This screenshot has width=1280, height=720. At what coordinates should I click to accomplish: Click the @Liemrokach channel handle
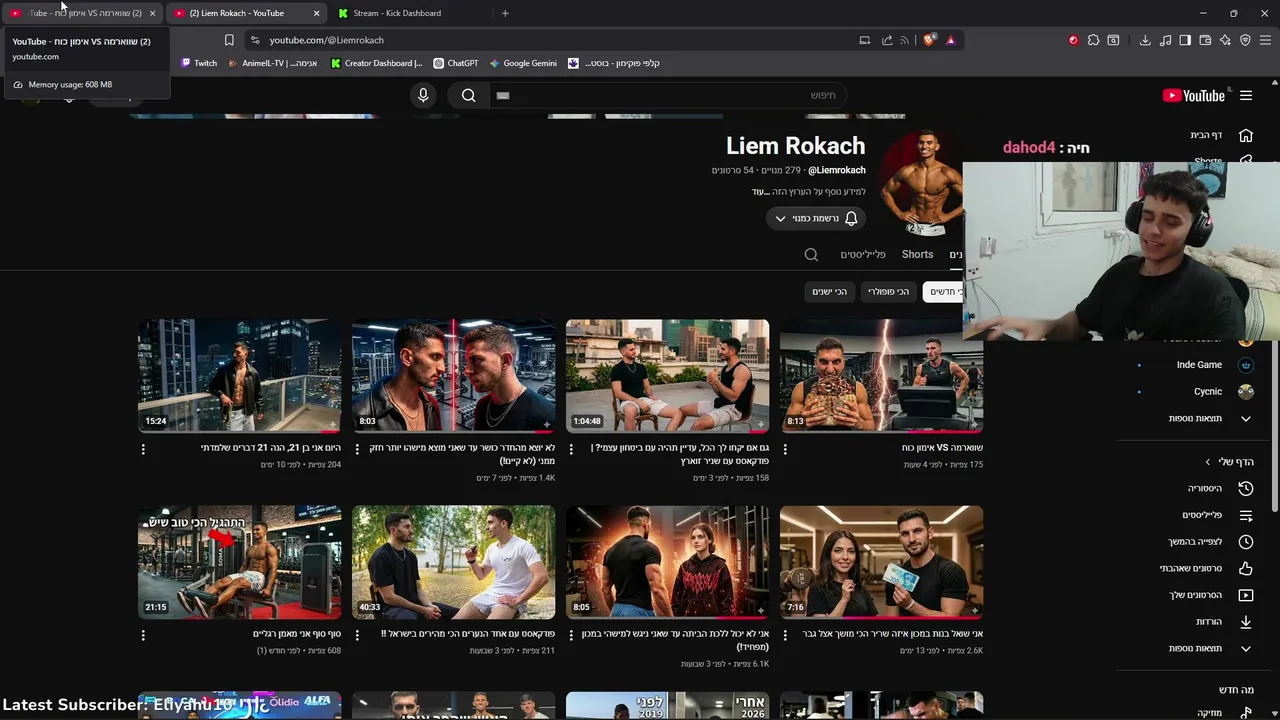pyautogui.click(x=836, y=171)
